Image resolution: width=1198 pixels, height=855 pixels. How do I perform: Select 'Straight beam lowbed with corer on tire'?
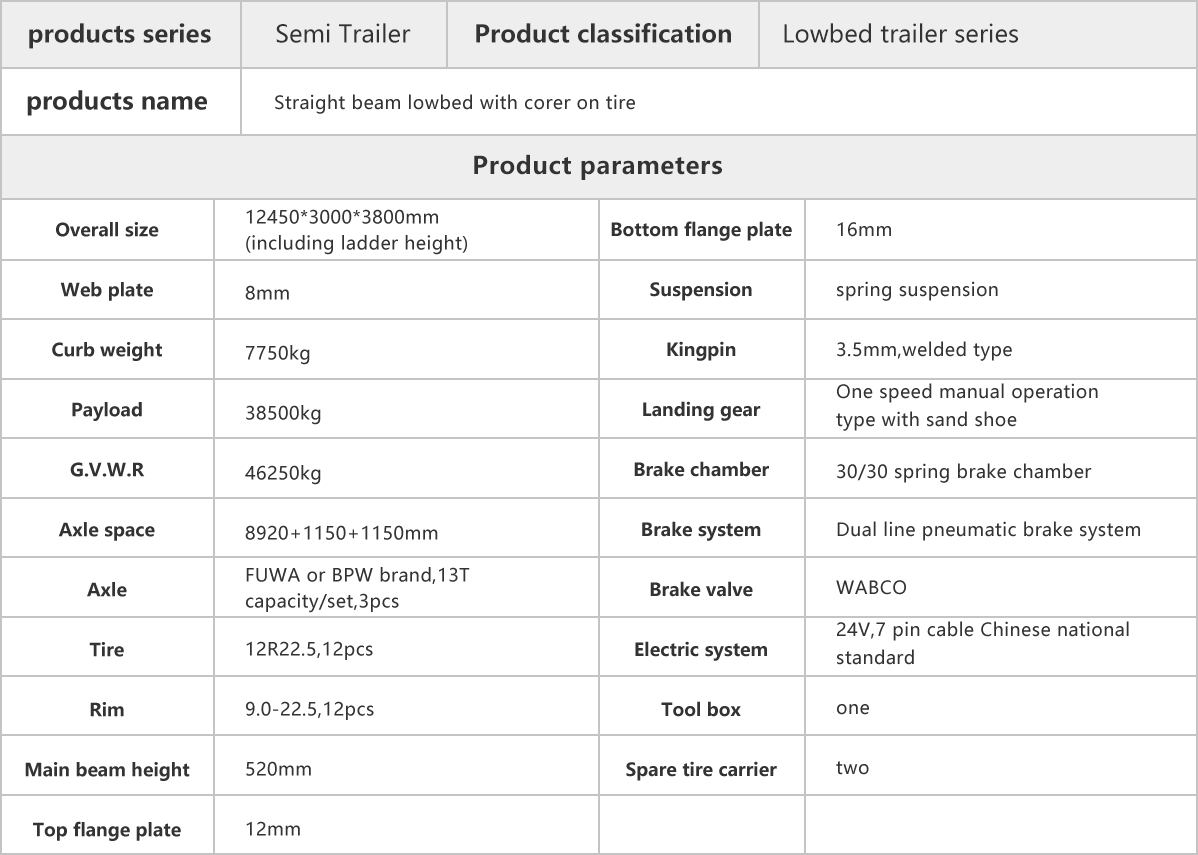[455, 102]
